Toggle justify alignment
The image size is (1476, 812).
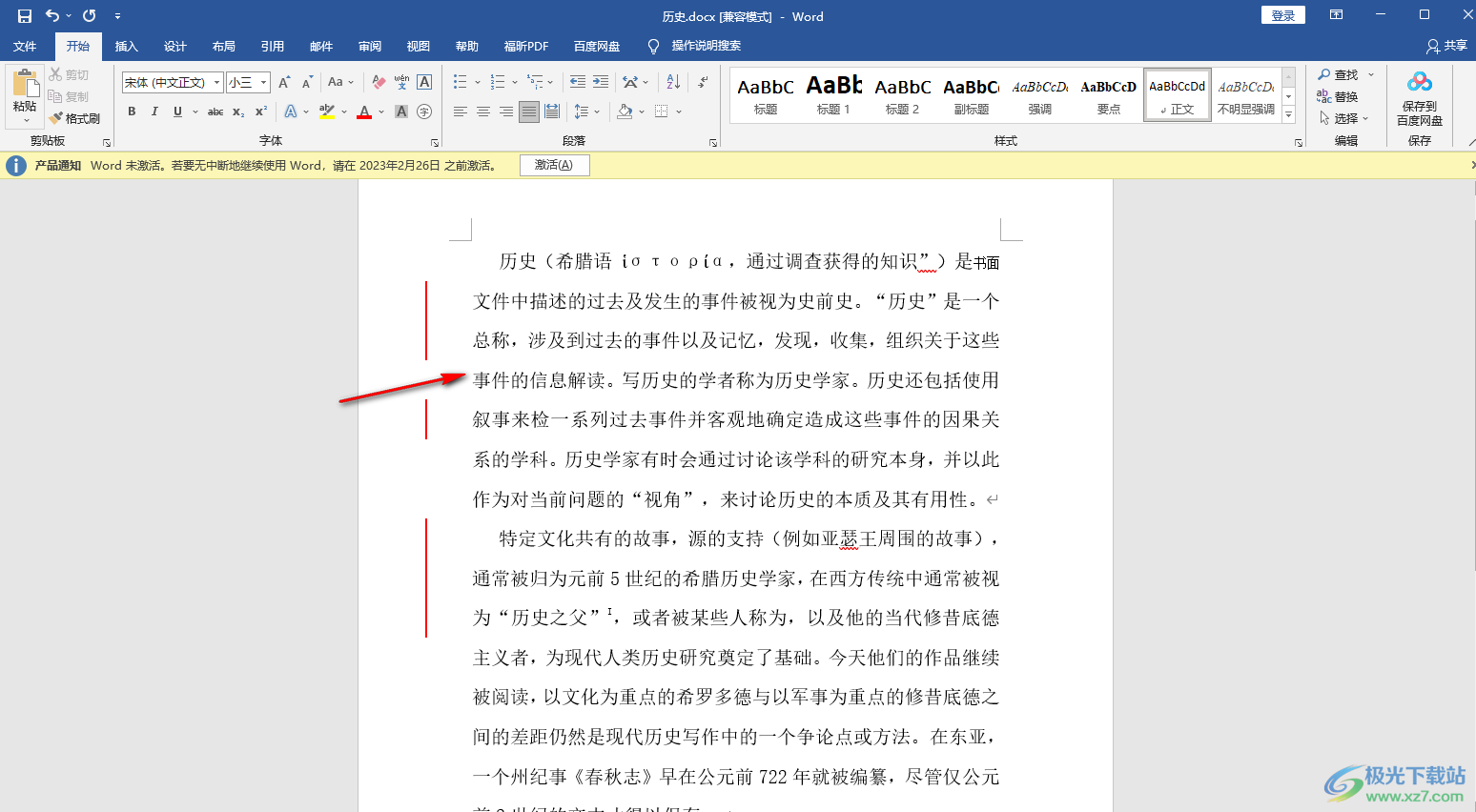[x=528, y=112]
